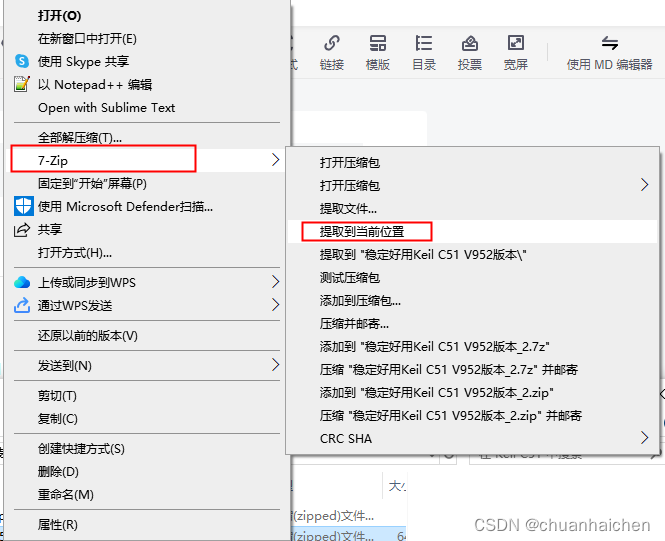The height and width of the screenshot is (541, 665).
Task: Select 压缩 "...V952版本_2.7z" 并邮寄
Action: coord(449,369)
